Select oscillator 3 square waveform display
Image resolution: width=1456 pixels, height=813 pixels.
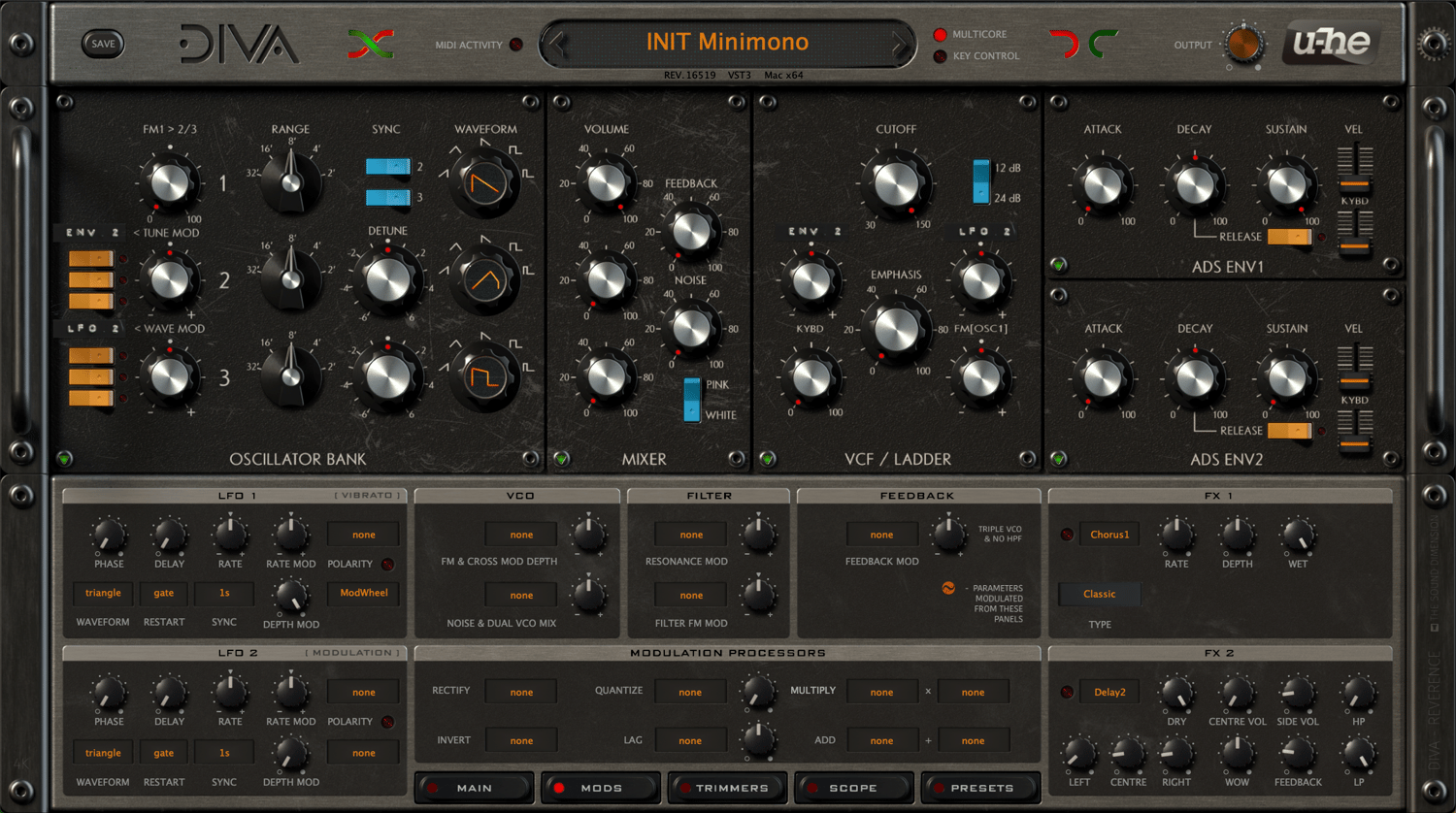[x=484, y=376]
